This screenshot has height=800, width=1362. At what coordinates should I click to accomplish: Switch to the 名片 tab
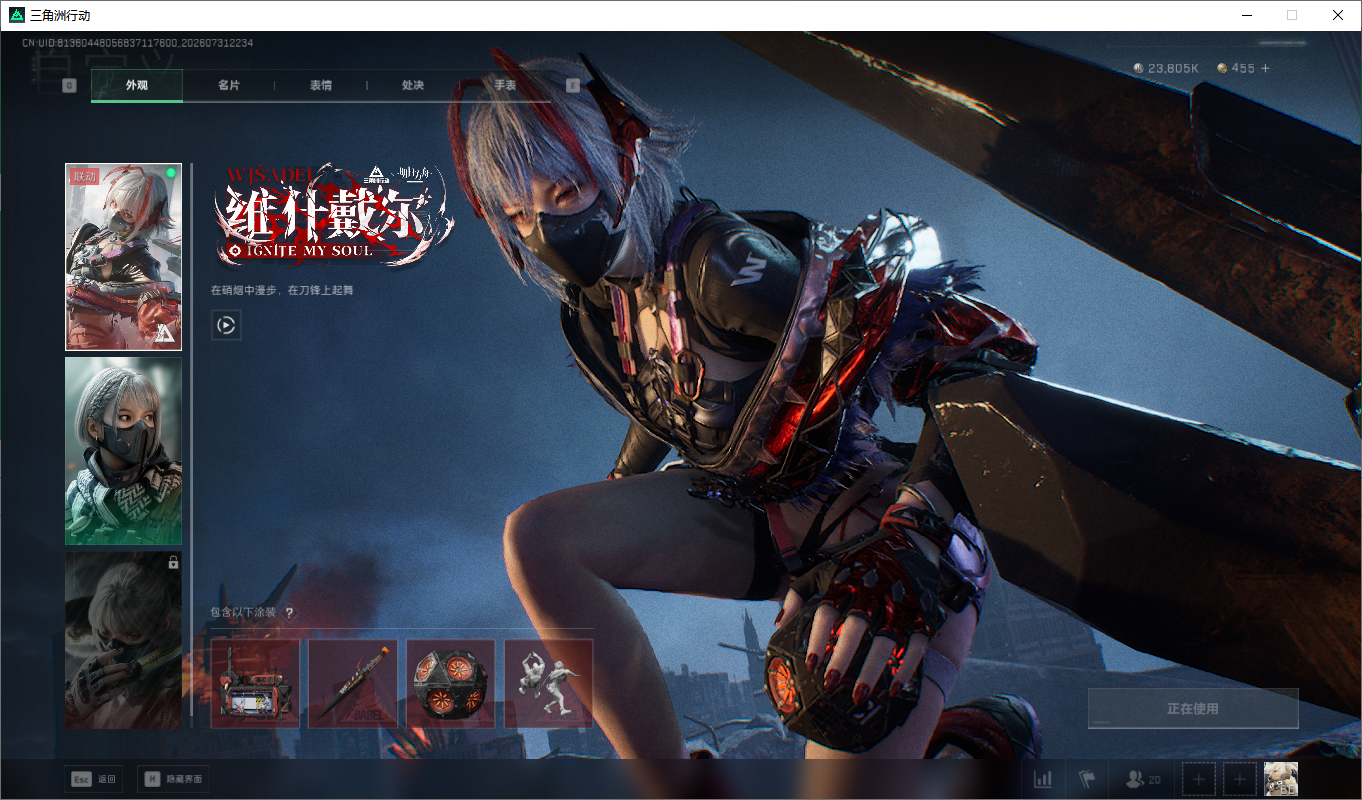click(x=229, y=86)
